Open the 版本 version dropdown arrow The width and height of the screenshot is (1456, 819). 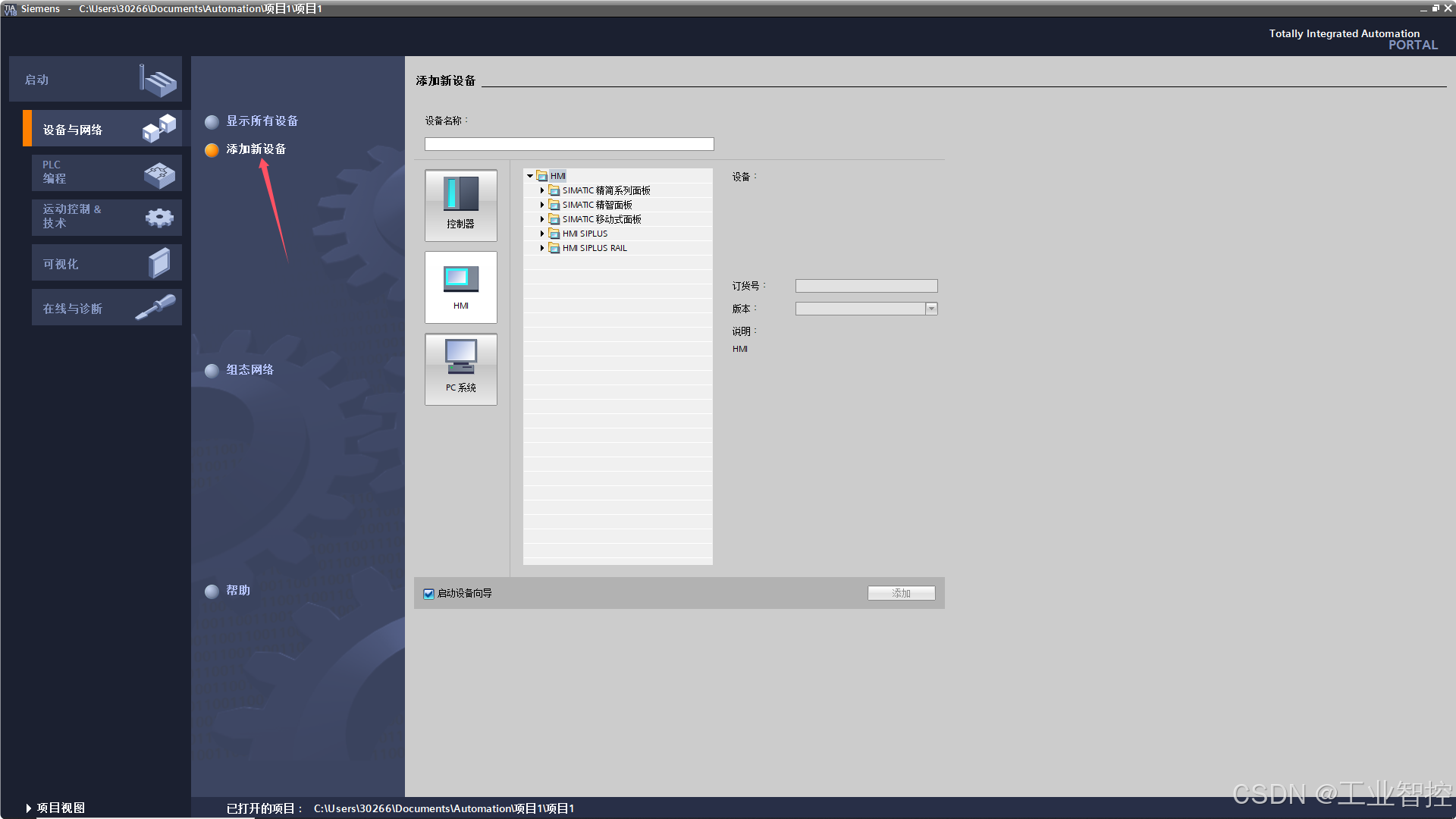click(931, 309)
